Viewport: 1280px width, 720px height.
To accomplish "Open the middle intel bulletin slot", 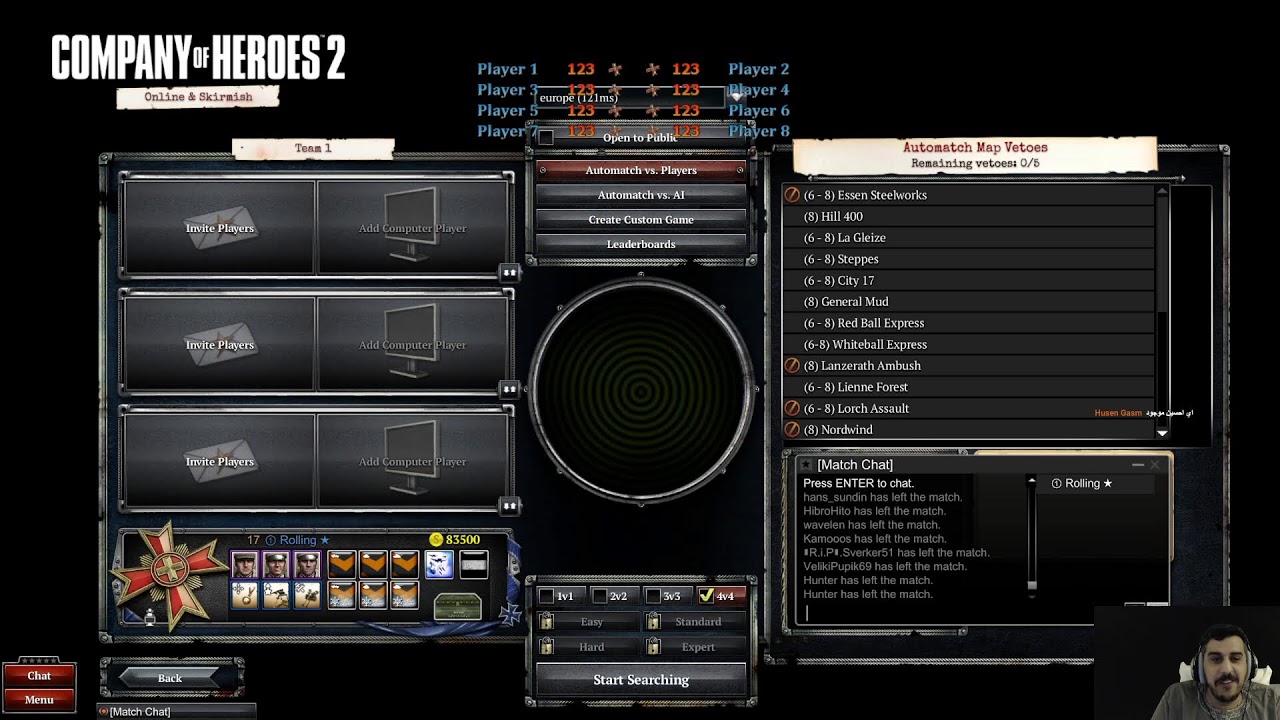I will point(276,596).
